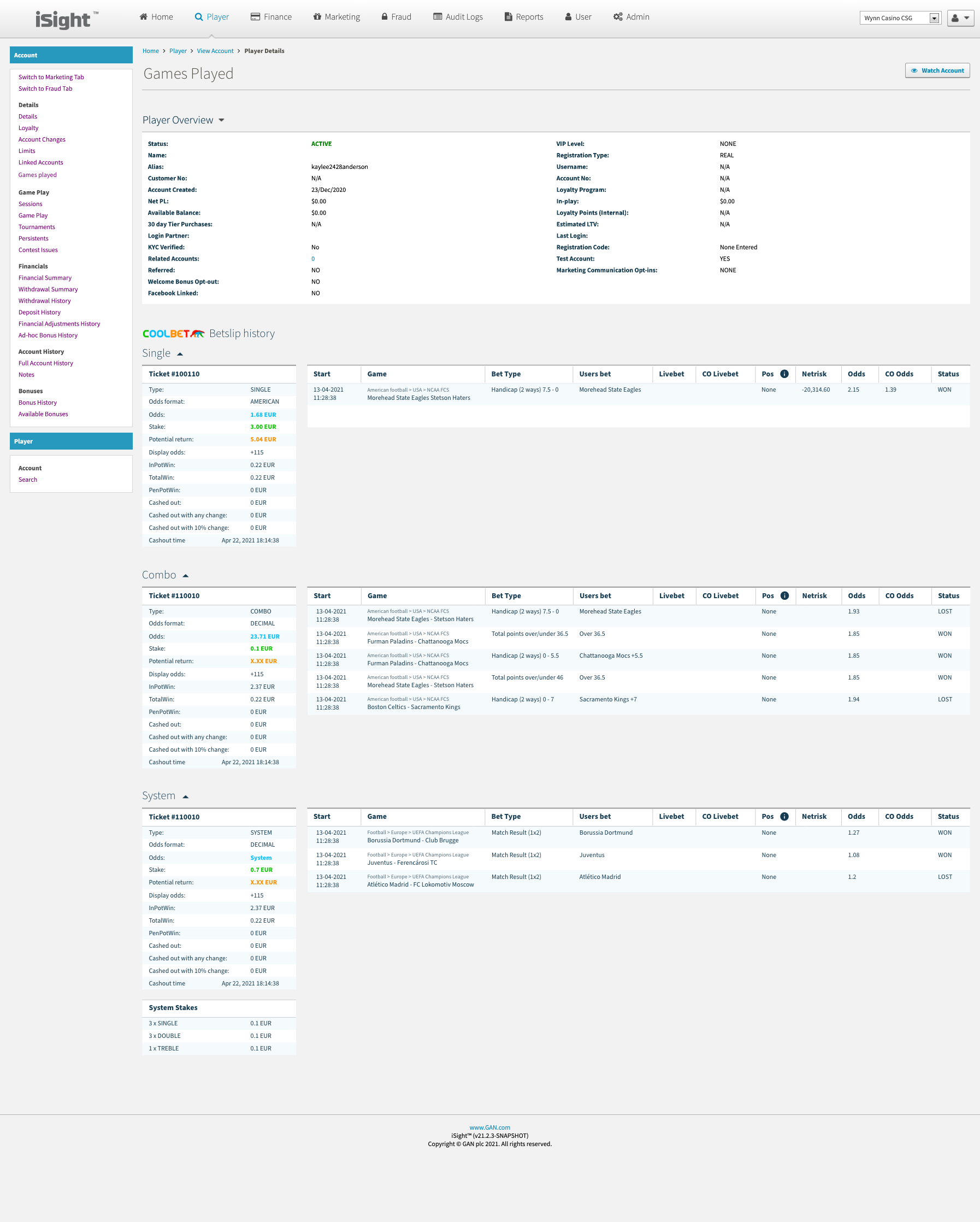Click the Pos info icon in Single table
This screenshot has width=980, height=1222.
tap(784, 374)
